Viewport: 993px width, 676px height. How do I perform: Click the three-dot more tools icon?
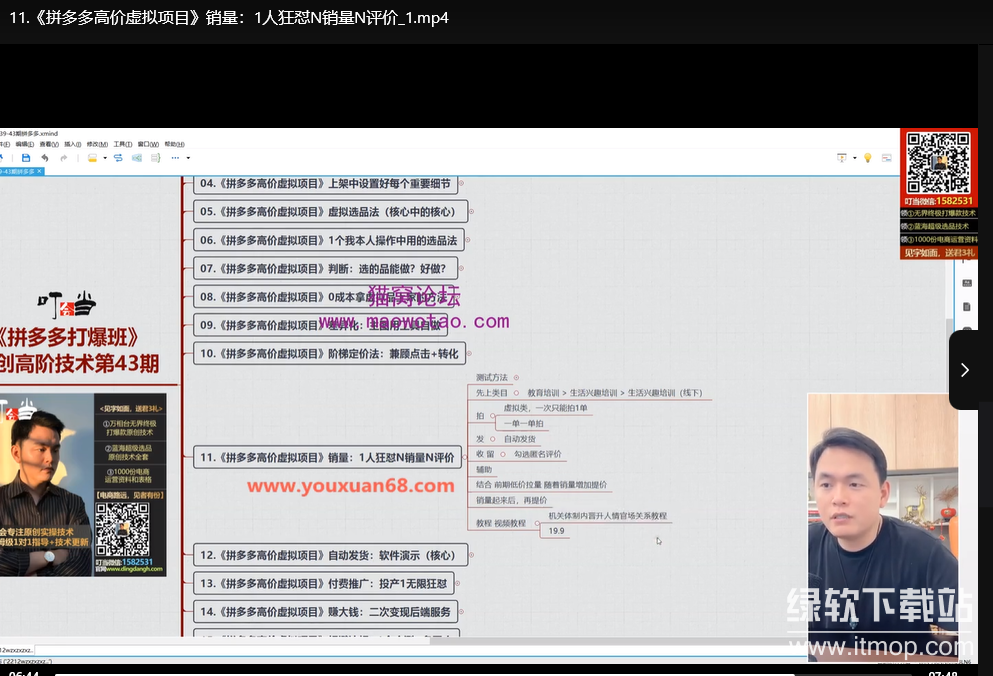point(175,158)
